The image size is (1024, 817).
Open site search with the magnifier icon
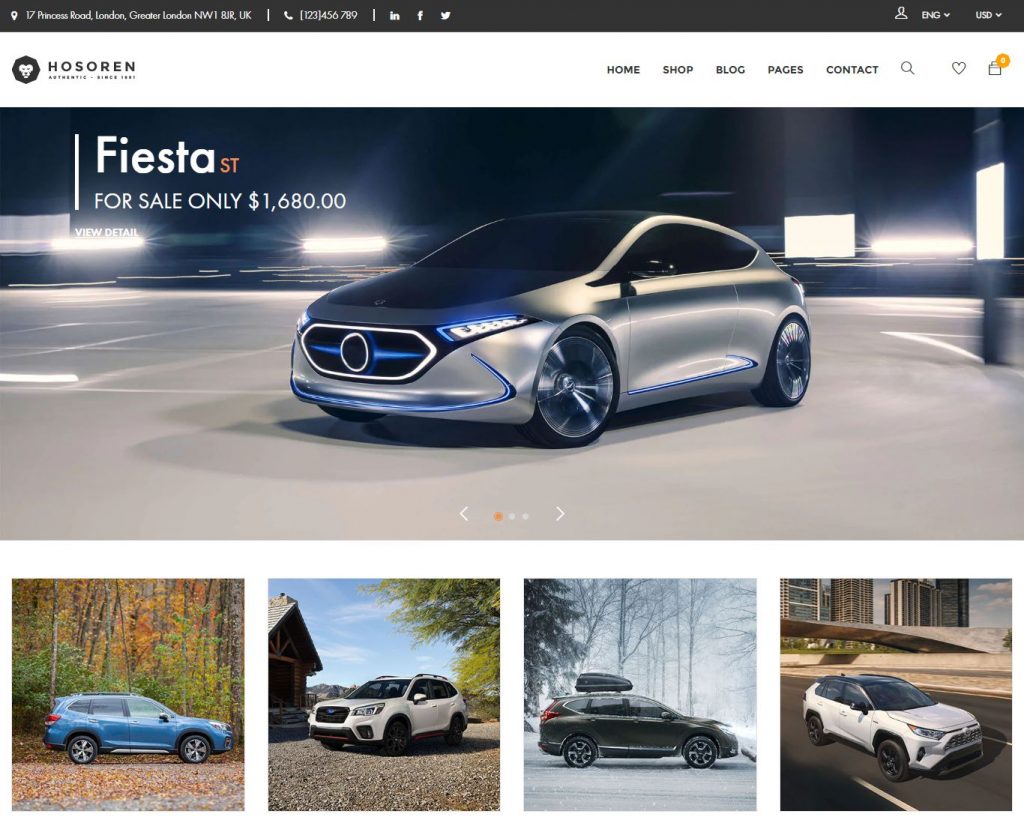pyautogui.click(x=907, y=69)
